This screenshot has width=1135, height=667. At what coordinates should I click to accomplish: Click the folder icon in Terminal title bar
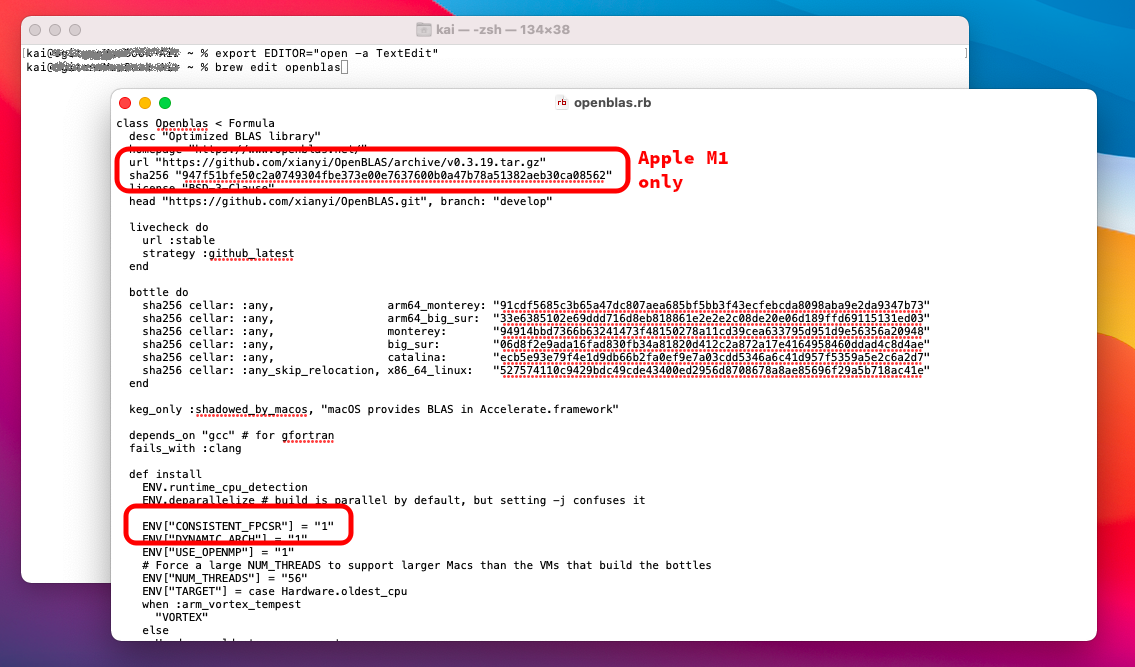424,30
